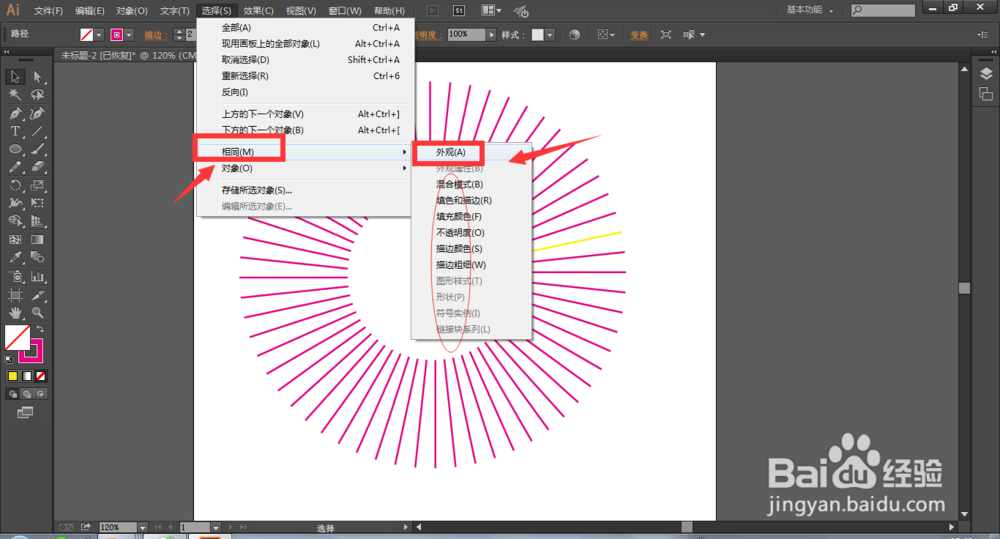
Task: Open the zoom level 120% dropdown
Action: 142,528
